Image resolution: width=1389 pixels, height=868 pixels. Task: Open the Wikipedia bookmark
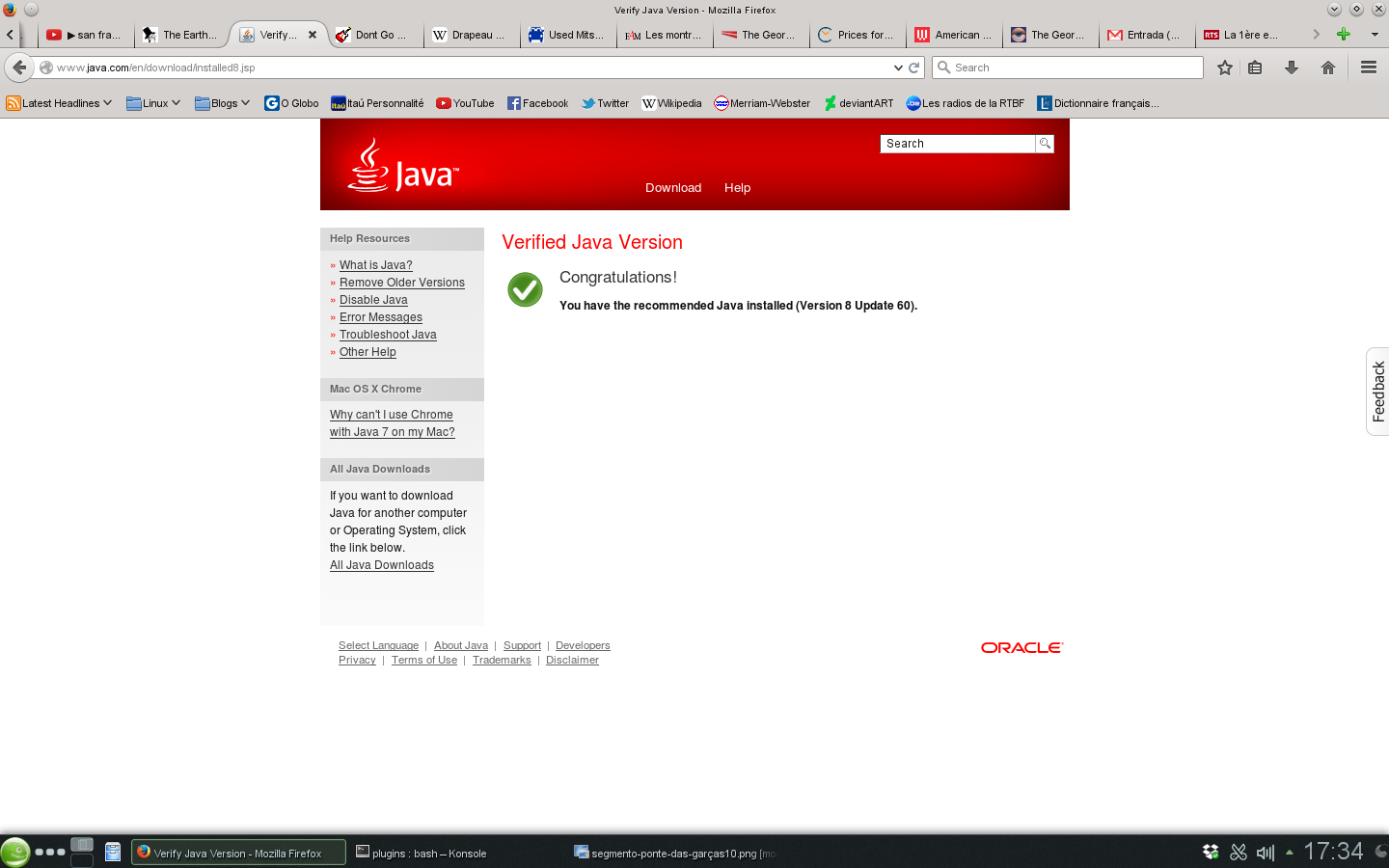[x=671, y=103]
